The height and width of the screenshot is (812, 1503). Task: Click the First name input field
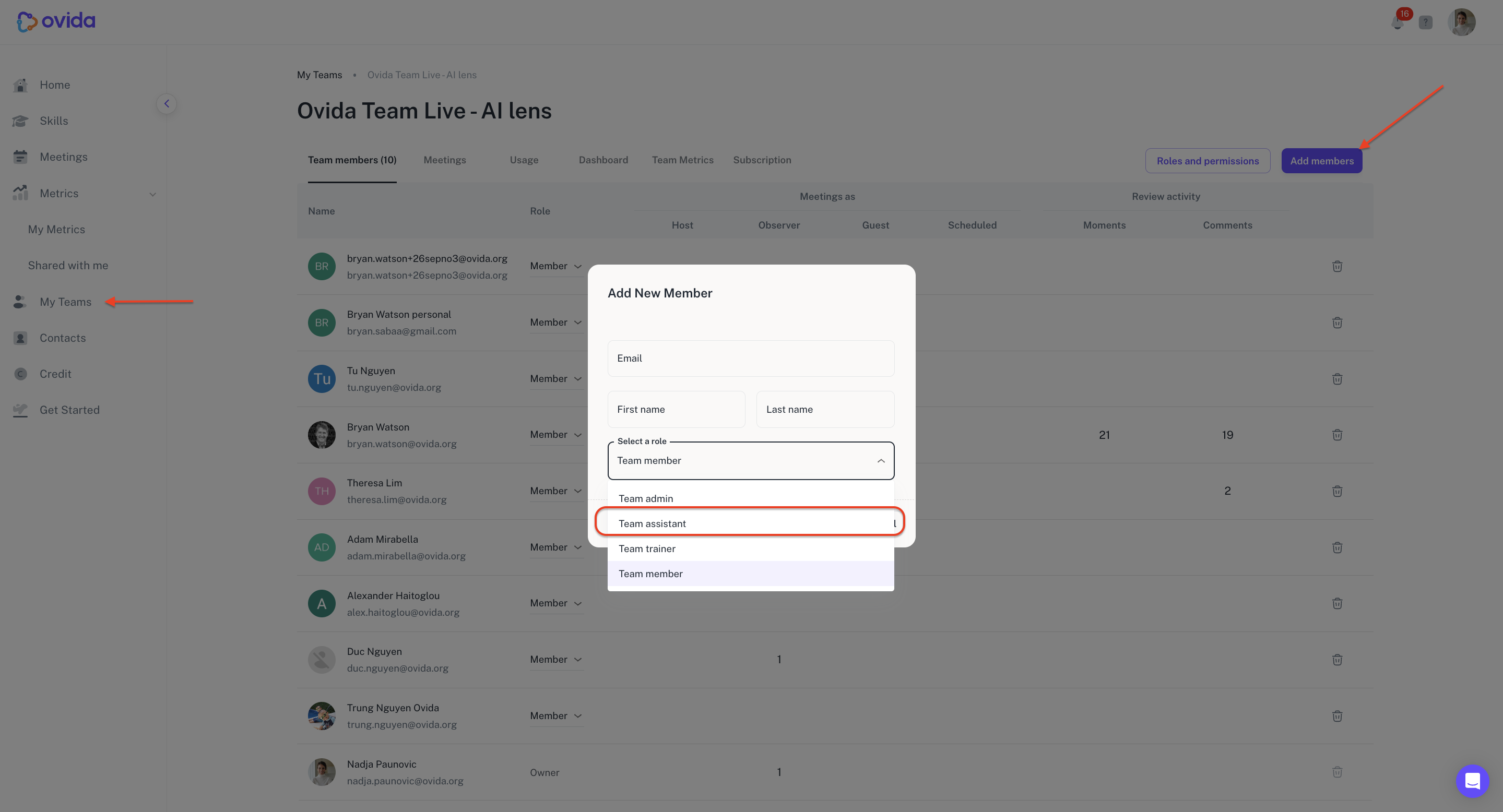click(x=676, y=410)
